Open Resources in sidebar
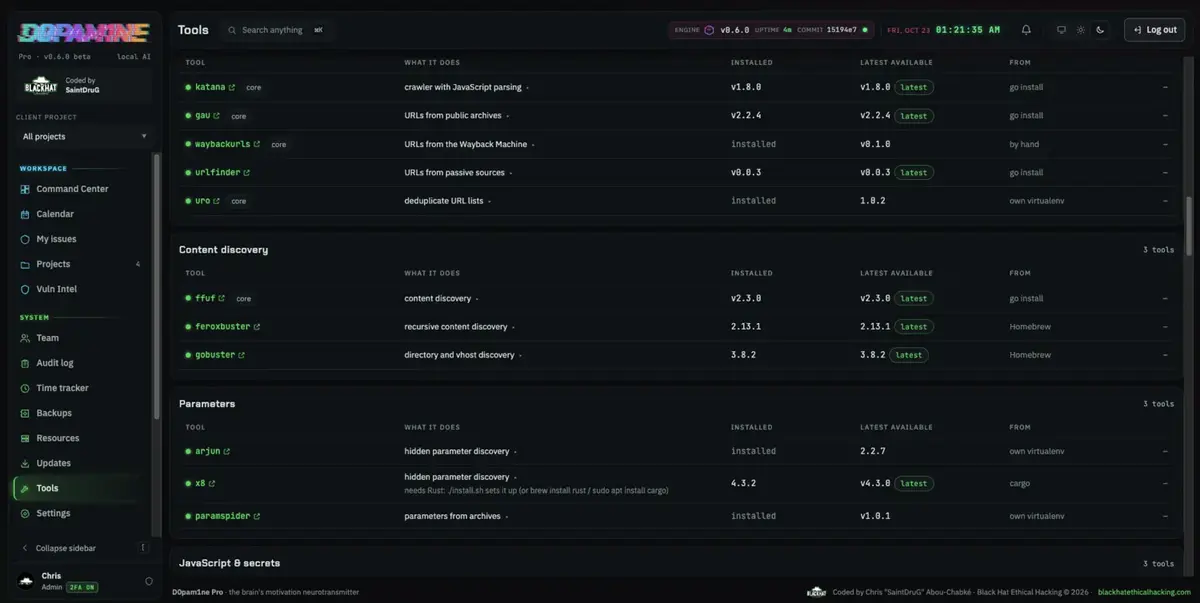The width and height of the screenshot is (1200, 603). (81, 438)
